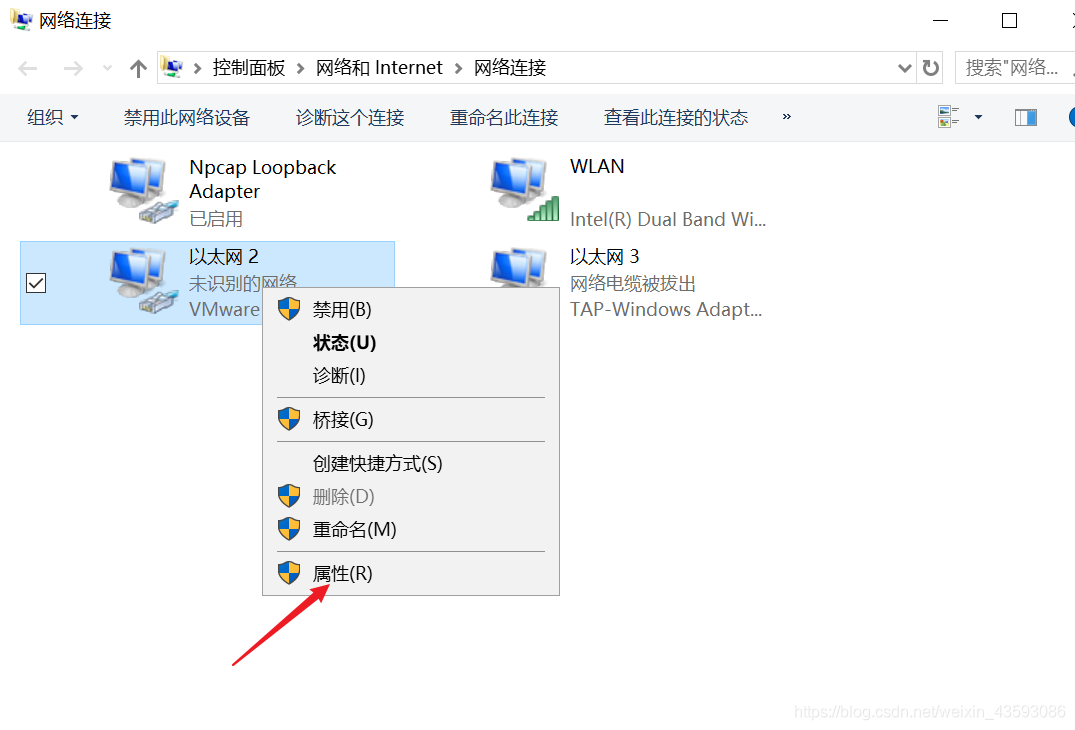Click the 以太网 3 adapter icon
This screenshot has width=1075, height=730.
pyautogui.click(x=517, y=271)
